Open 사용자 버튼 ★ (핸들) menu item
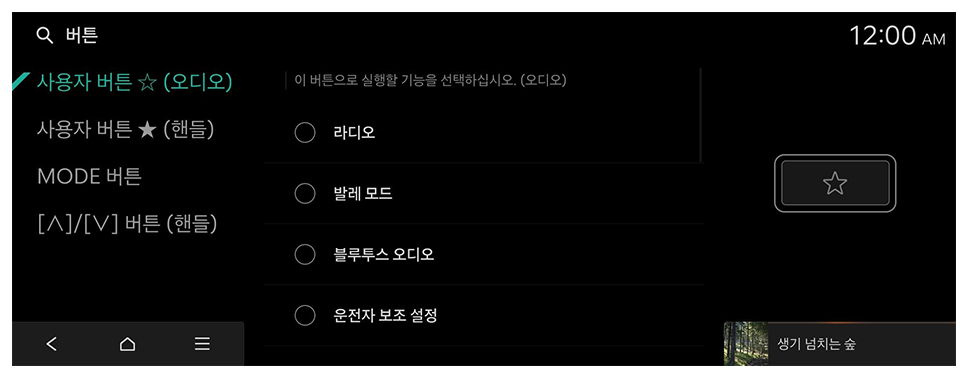The height and width of the screenshot is (378, 968). (125, 130)
